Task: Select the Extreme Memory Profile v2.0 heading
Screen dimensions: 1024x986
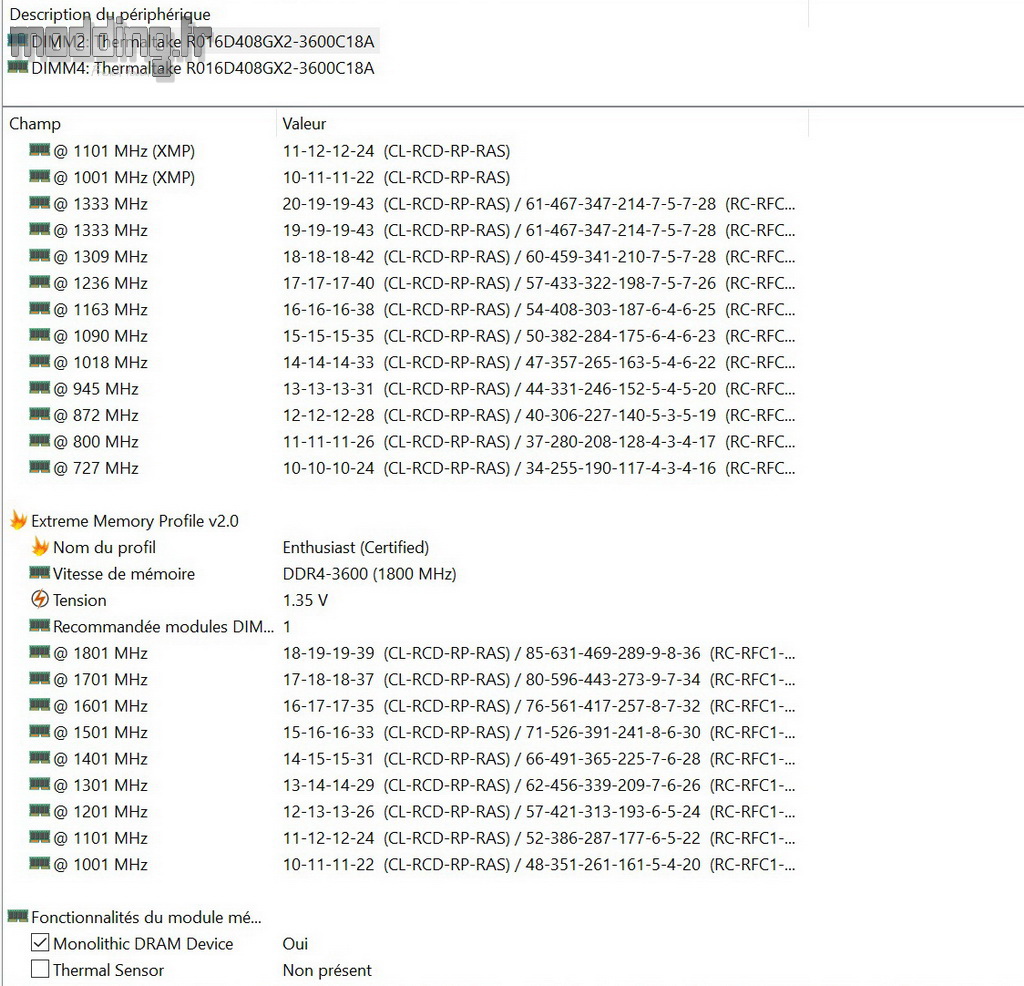Action: click(x=135, y=521)
